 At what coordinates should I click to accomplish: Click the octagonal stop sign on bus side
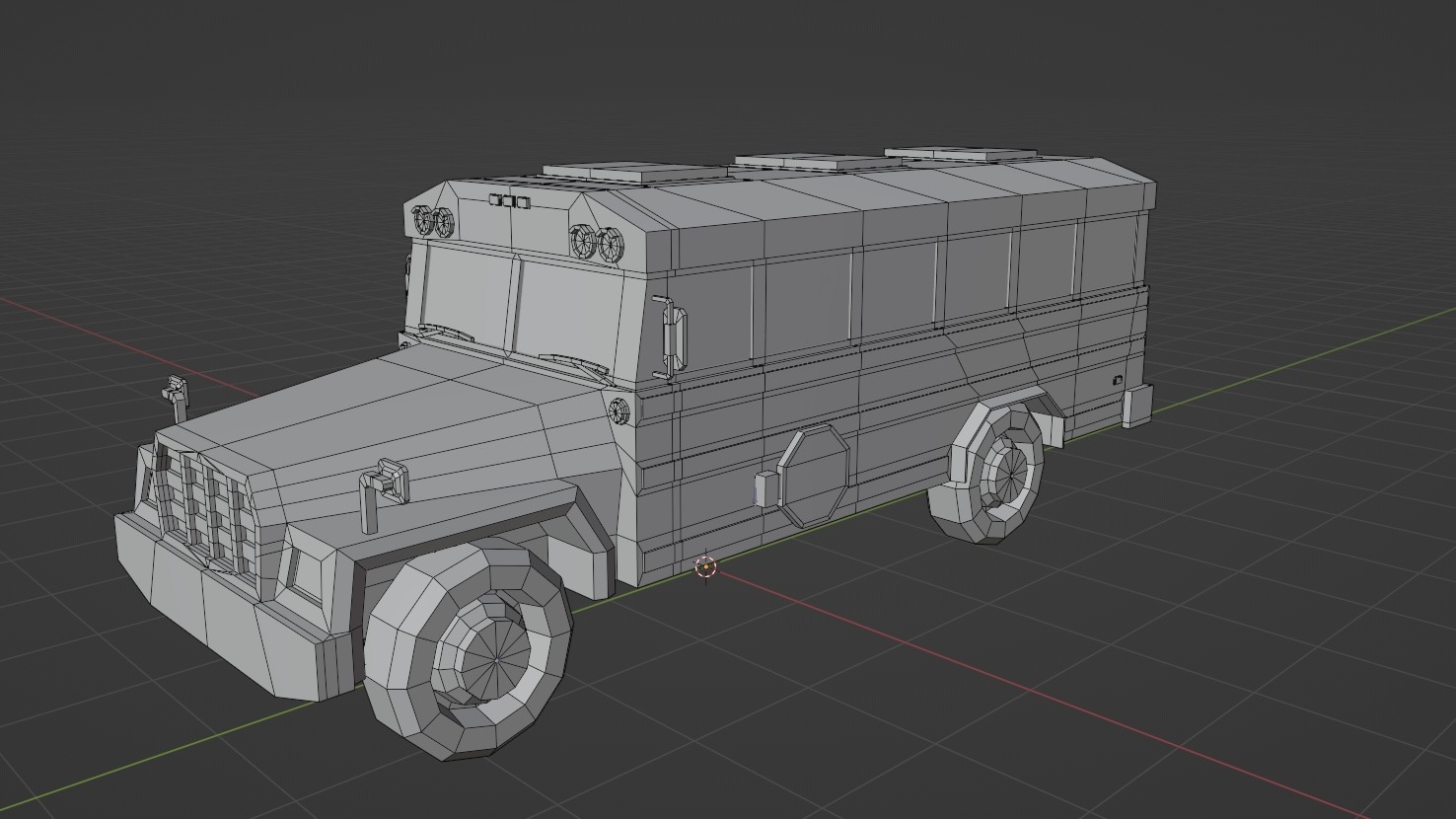click(813, 476)
